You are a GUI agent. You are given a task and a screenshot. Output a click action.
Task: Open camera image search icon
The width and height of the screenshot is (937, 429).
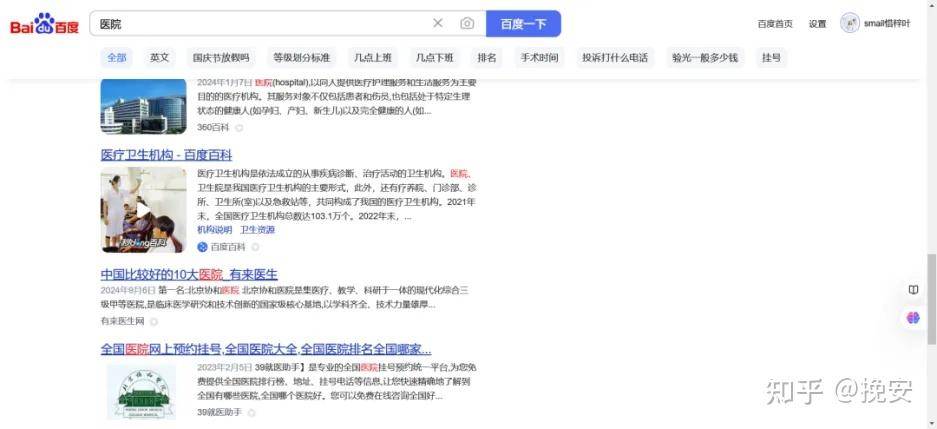point(467,23)
